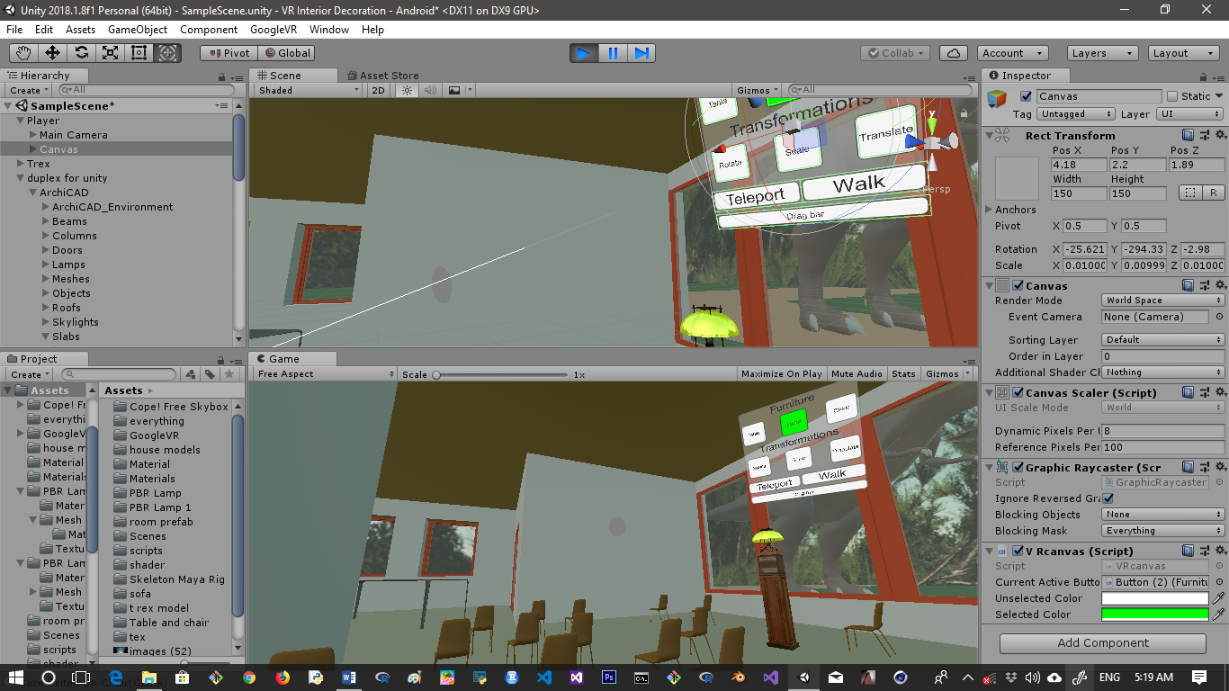Click the Add Component button
Image resolution: width=1229 pixels, height=691 pixels.
[1103, 643]
